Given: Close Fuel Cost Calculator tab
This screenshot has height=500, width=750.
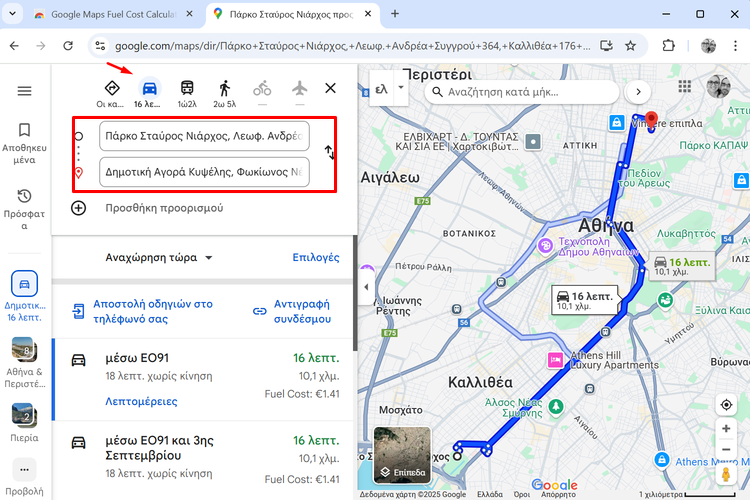Looking at the screenshot, I should tap(189, 14).
